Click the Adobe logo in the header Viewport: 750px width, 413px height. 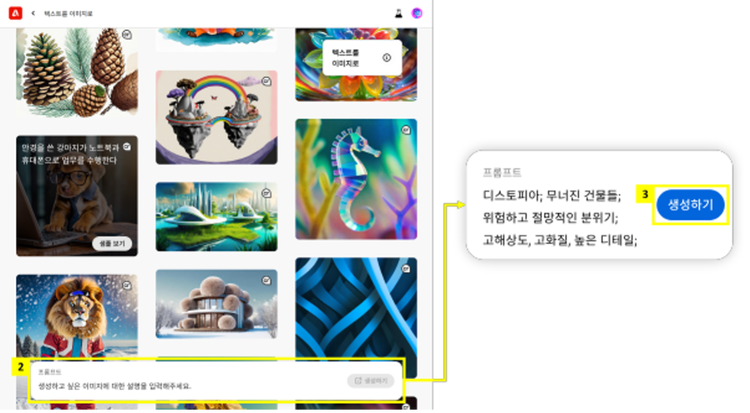(x=15, y=13)
